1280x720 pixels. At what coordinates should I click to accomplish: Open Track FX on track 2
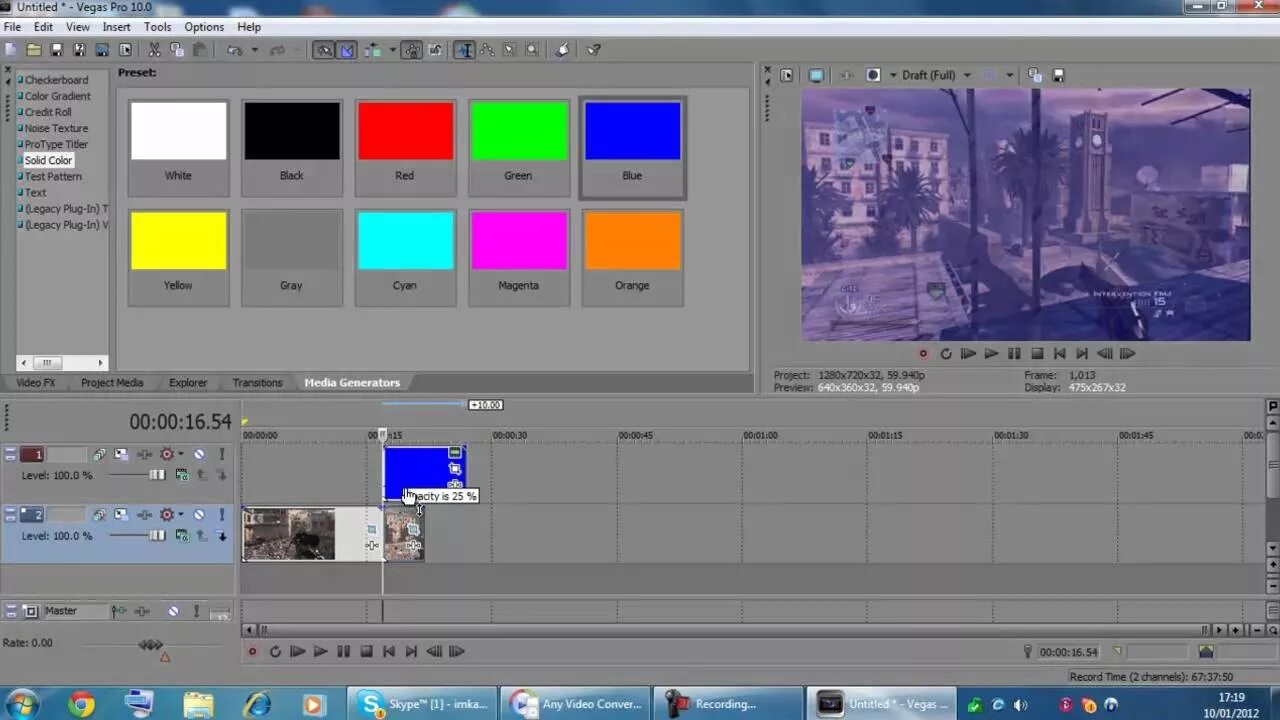145,515
